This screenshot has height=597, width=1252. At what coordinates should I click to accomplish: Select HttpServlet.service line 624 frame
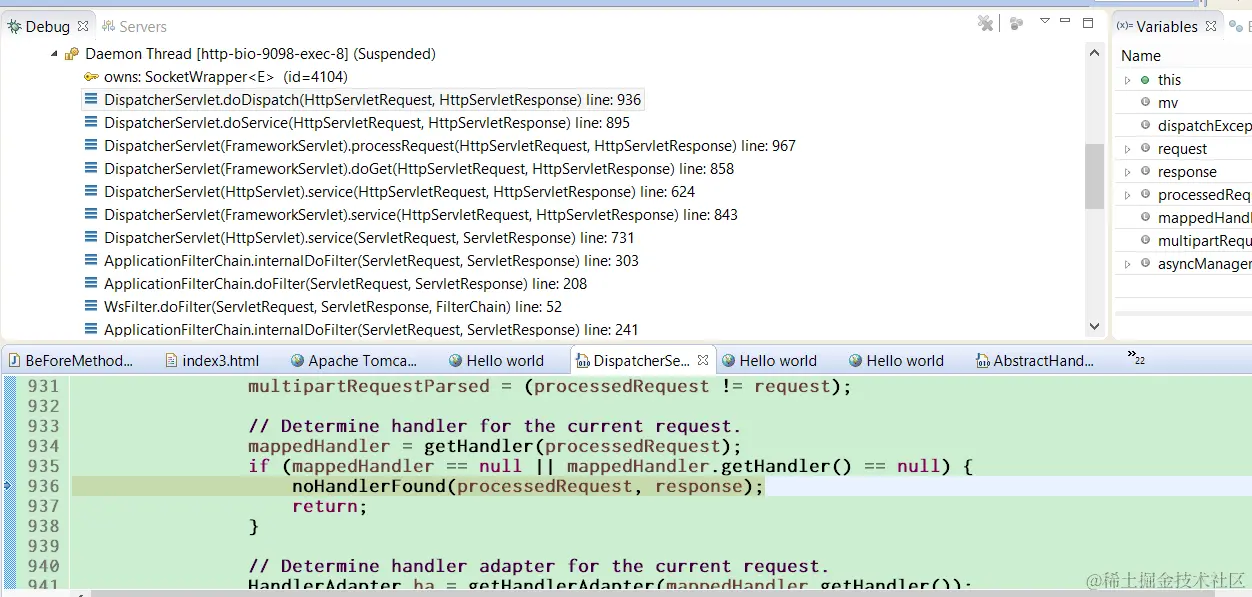(x=399, y=192)
